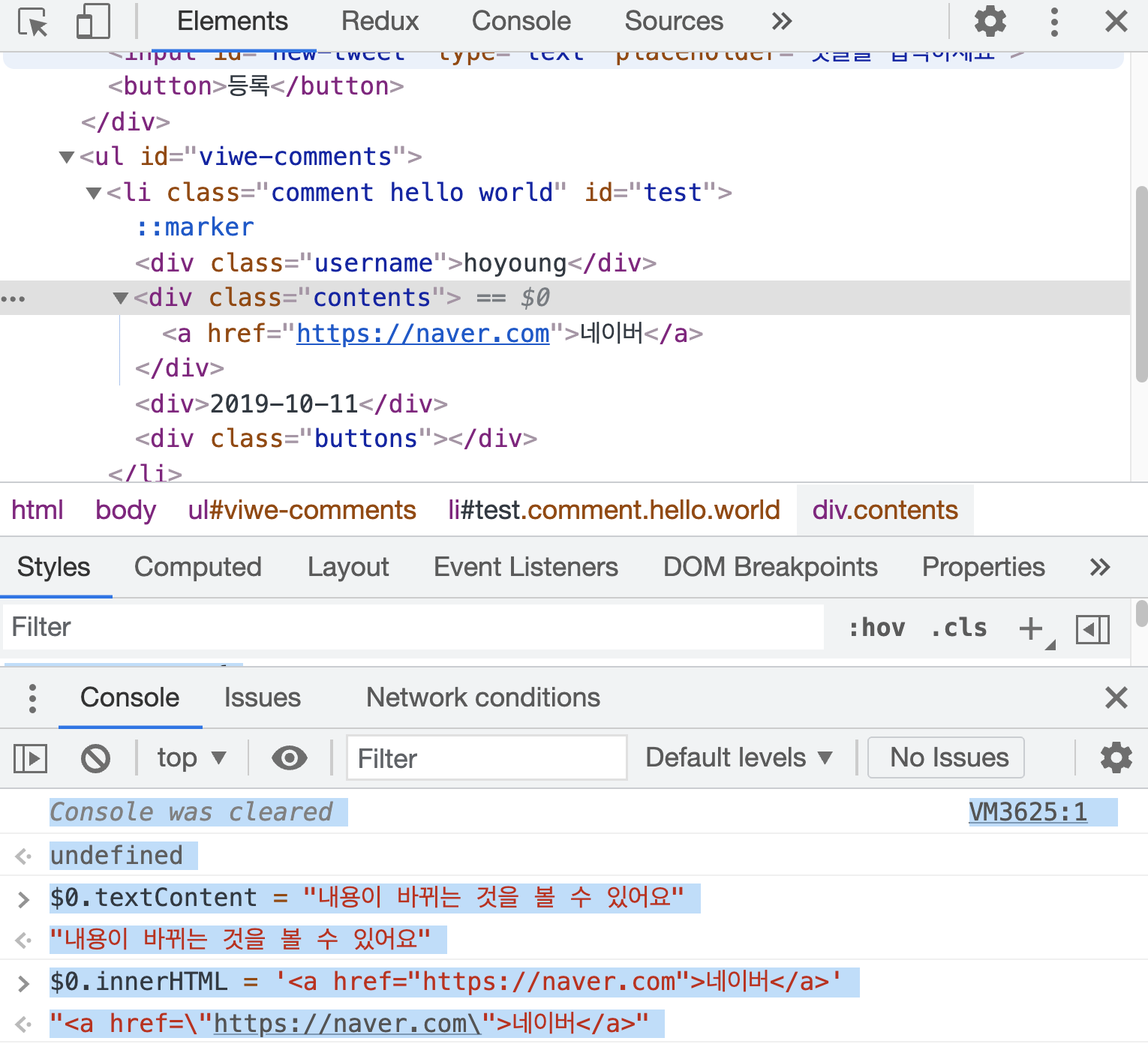1148x1047 pixels.
Task: Open the DevTools three-dot customize menu
Action: click(x=1054, y=22)
